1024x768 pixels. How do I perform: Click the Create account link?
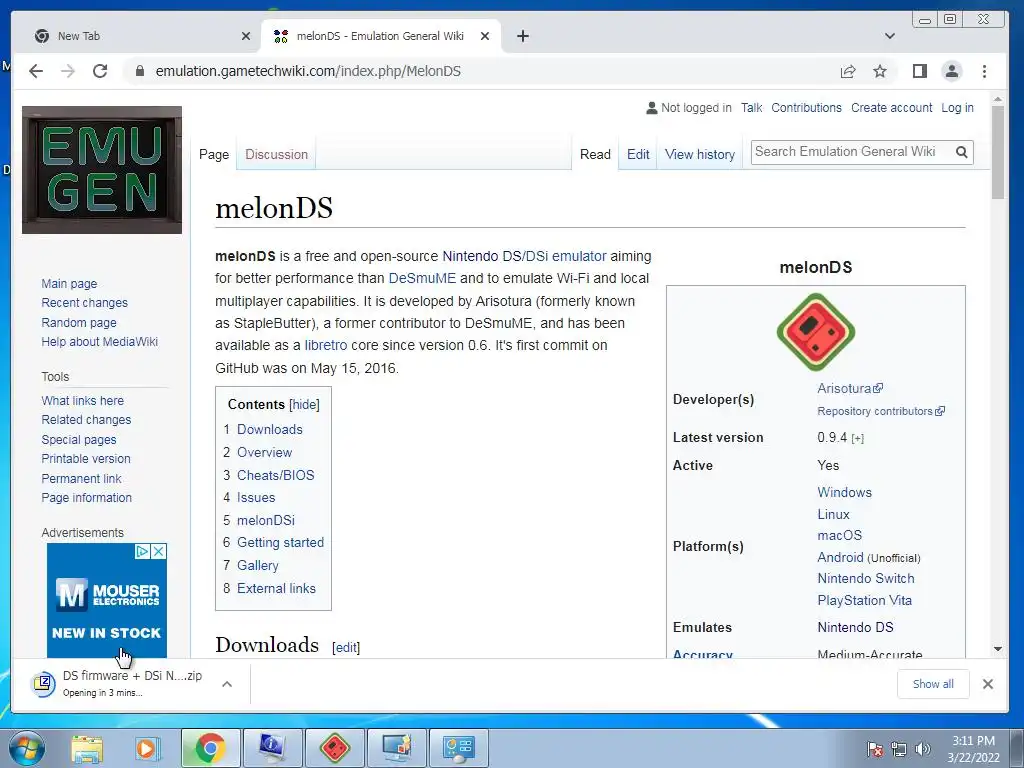(891, 108)
